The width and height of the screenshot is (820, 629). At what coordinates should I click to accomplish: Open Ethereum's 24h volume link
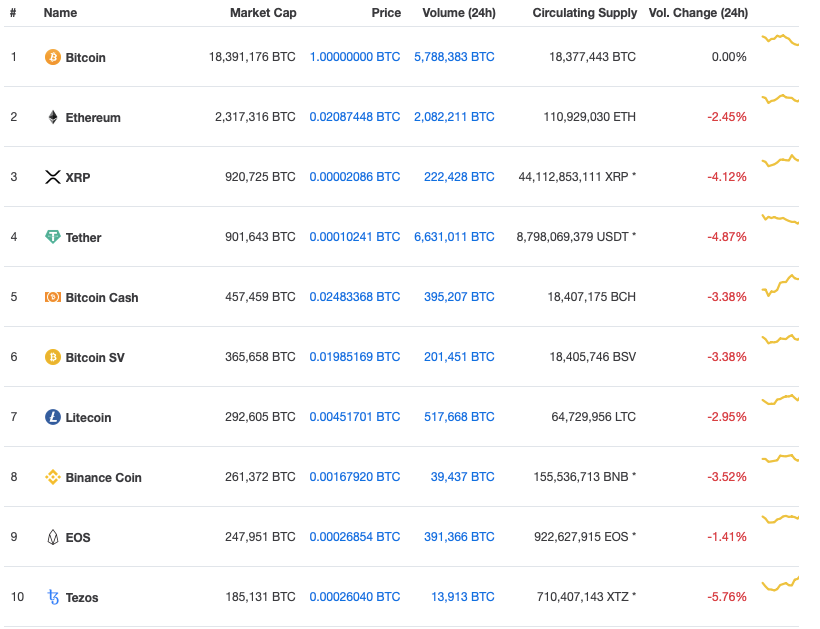(455, 117)
